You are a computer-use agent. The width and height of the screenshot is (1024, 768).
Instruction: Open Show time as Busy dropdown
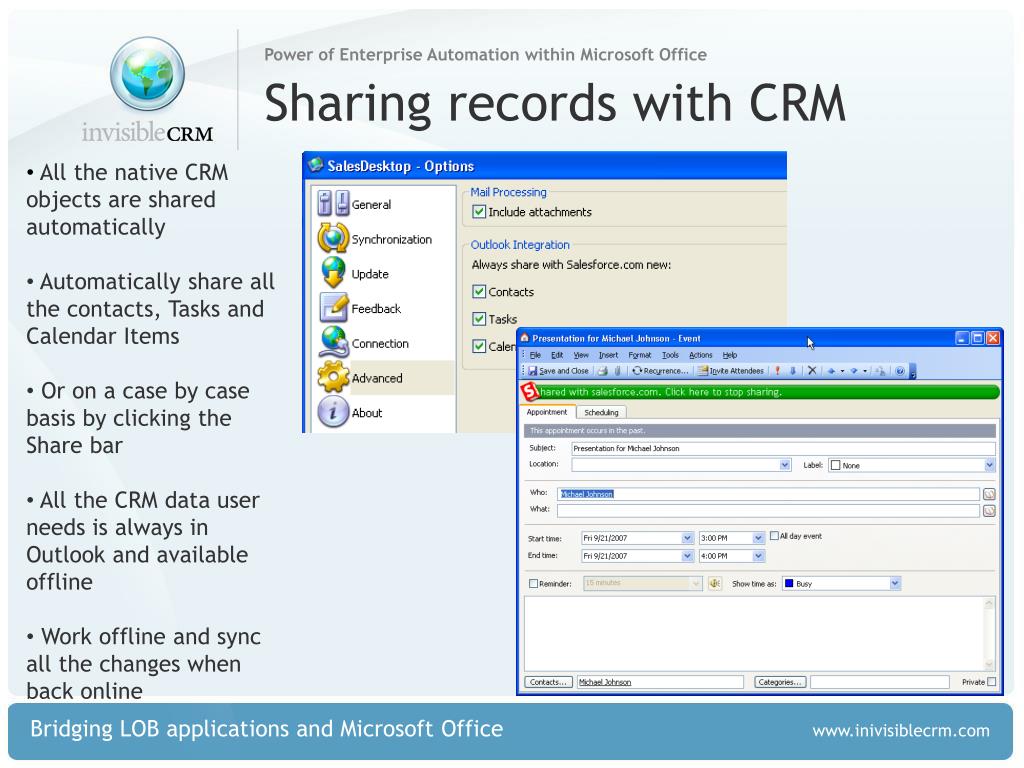(895, 583)
